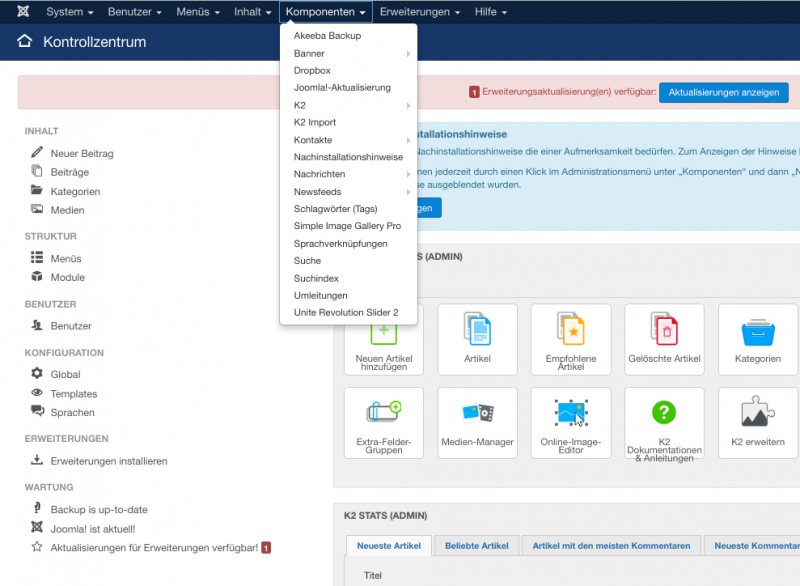This screenshot has height=586, width=800.
Task: Click the download icon for Erweiterungen installieren
Action: click(x=37, y=460)
